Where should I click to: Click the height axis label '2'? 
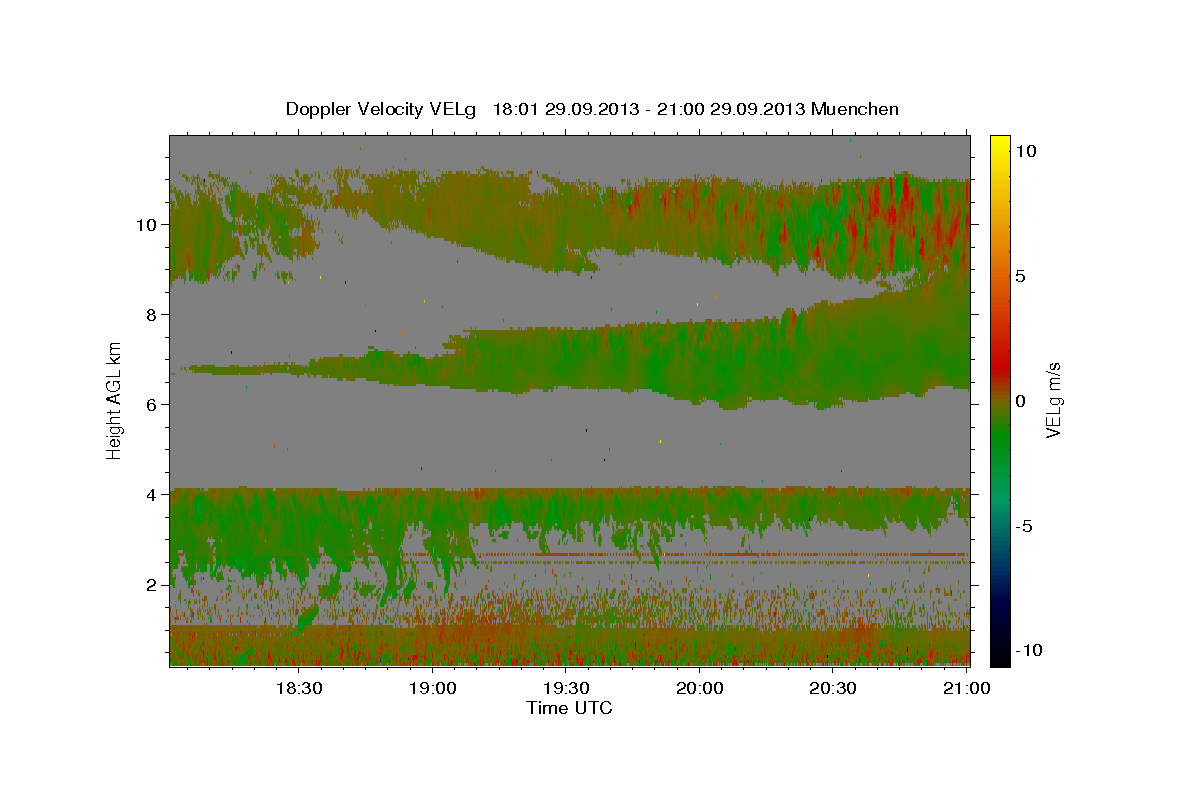pyautogui.click(x=152, y=585)
